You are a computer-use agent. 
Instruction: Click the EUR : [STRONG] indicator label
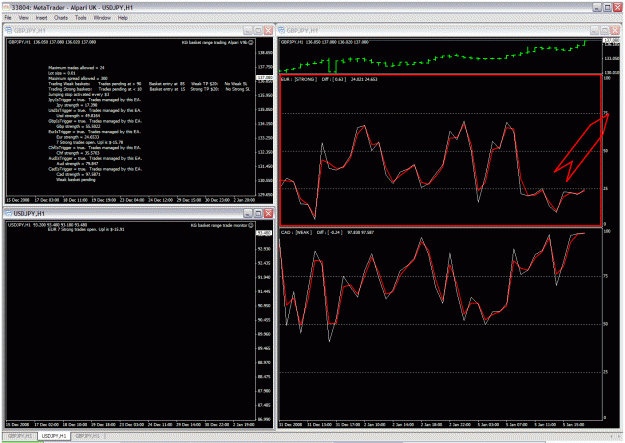[x=299, y=79]
